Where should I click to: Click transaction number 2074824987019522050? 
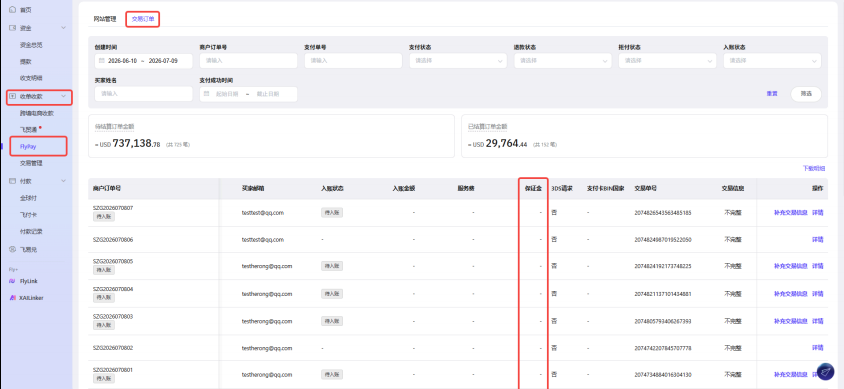[x=663, y=239]
